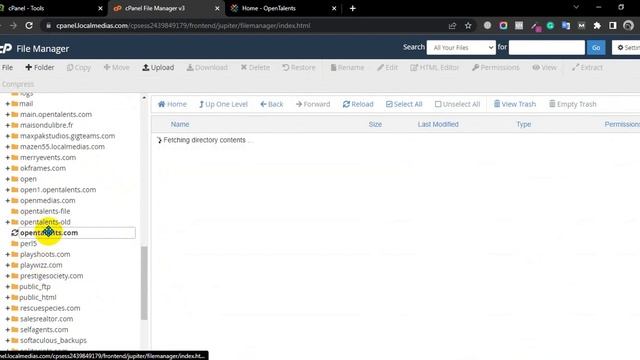The width and height of the screenshot is (640, 360).
Task: Navigate Forward in file pane
Action: coord(313,104)
